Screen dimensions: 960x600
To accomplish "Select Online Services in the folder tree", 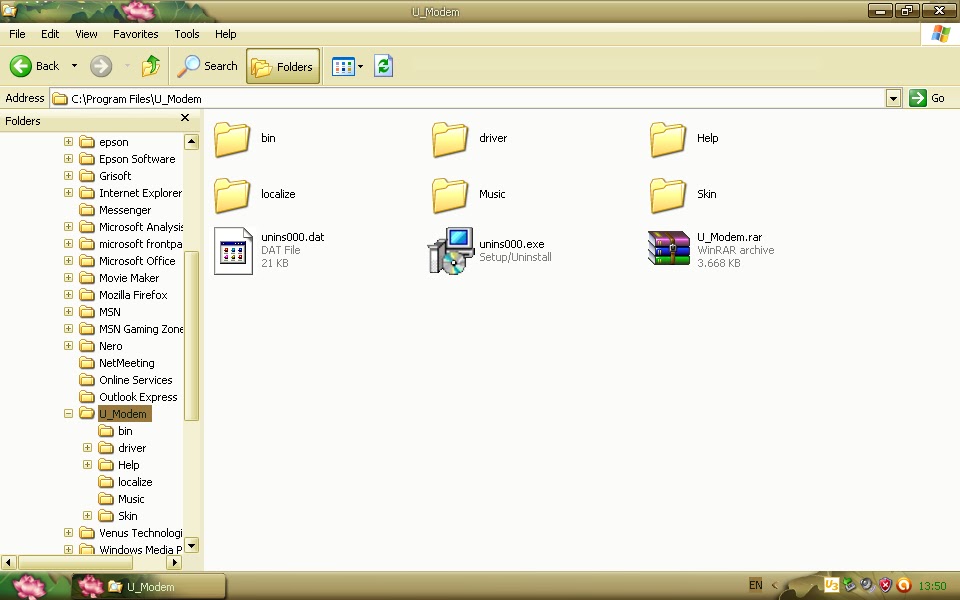I will (x=136, y=380).
